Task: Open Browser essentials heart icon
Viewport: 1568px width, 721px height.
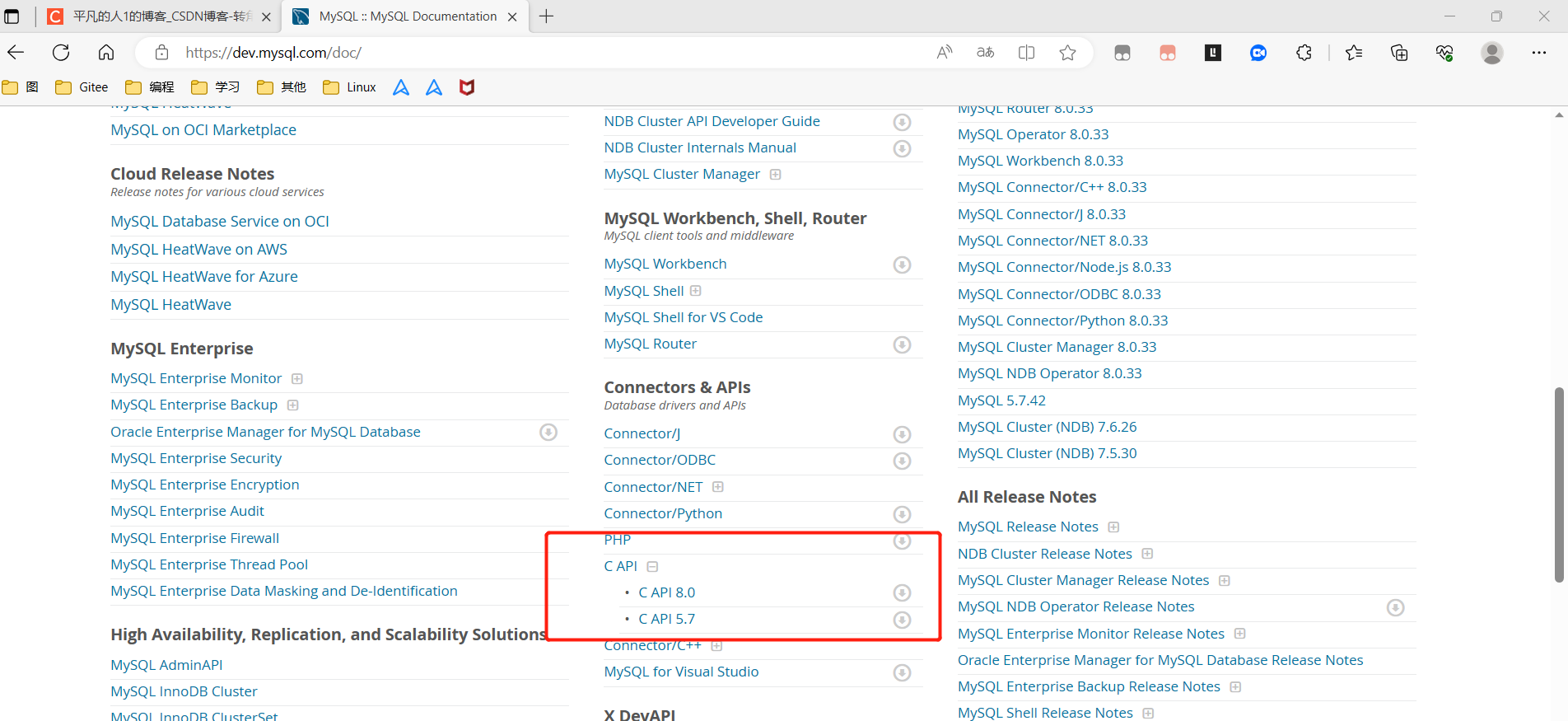Action: coord(1444,53)
